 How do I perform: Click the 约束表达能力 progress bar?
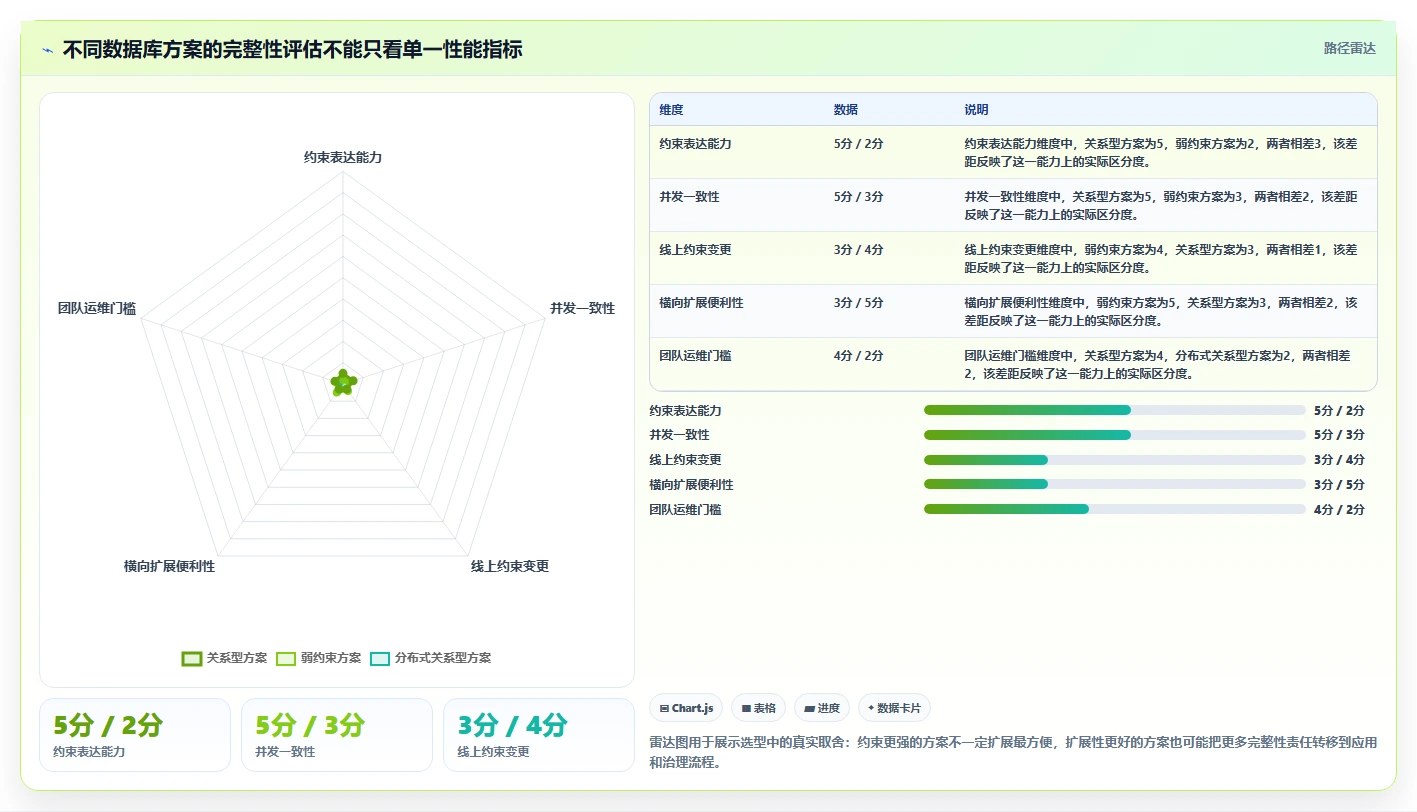pos(1115,410)
